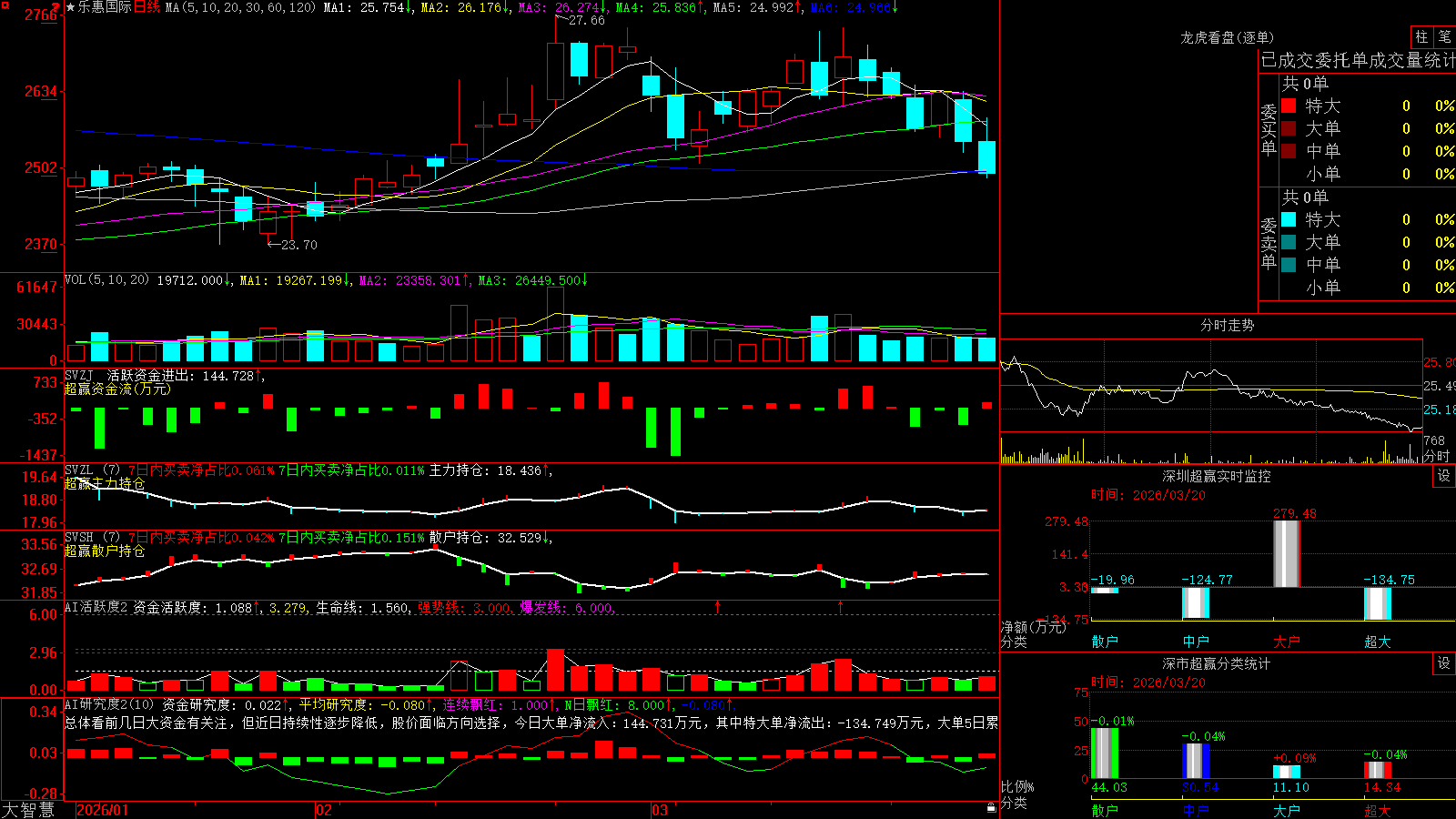Click the 23.70 low price annotation
Image resolution: width=1456 pixels, height=819 pixels.
[x=298, y=245]
